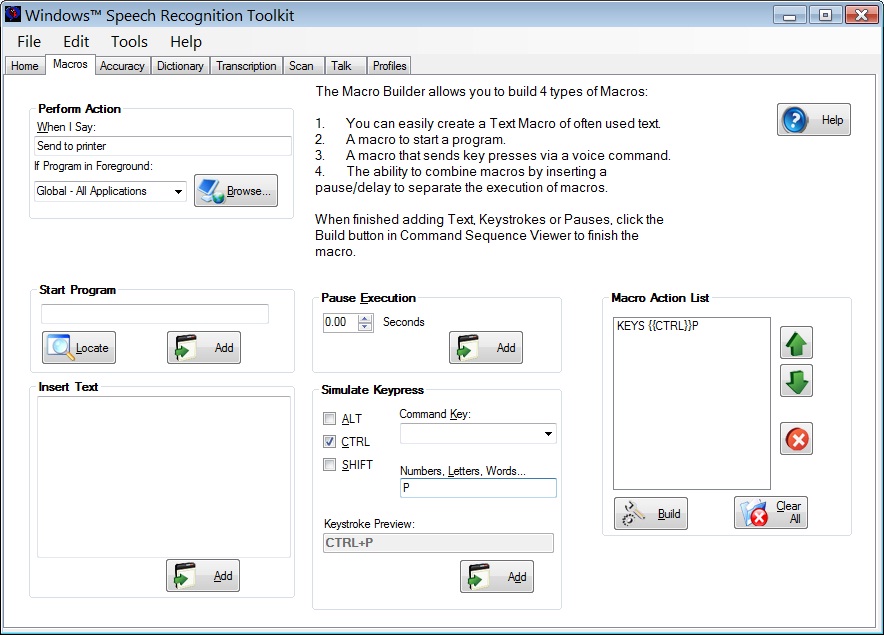Select the Macros tab
This screenshot has width=884, height=635.
click(70, 64)
